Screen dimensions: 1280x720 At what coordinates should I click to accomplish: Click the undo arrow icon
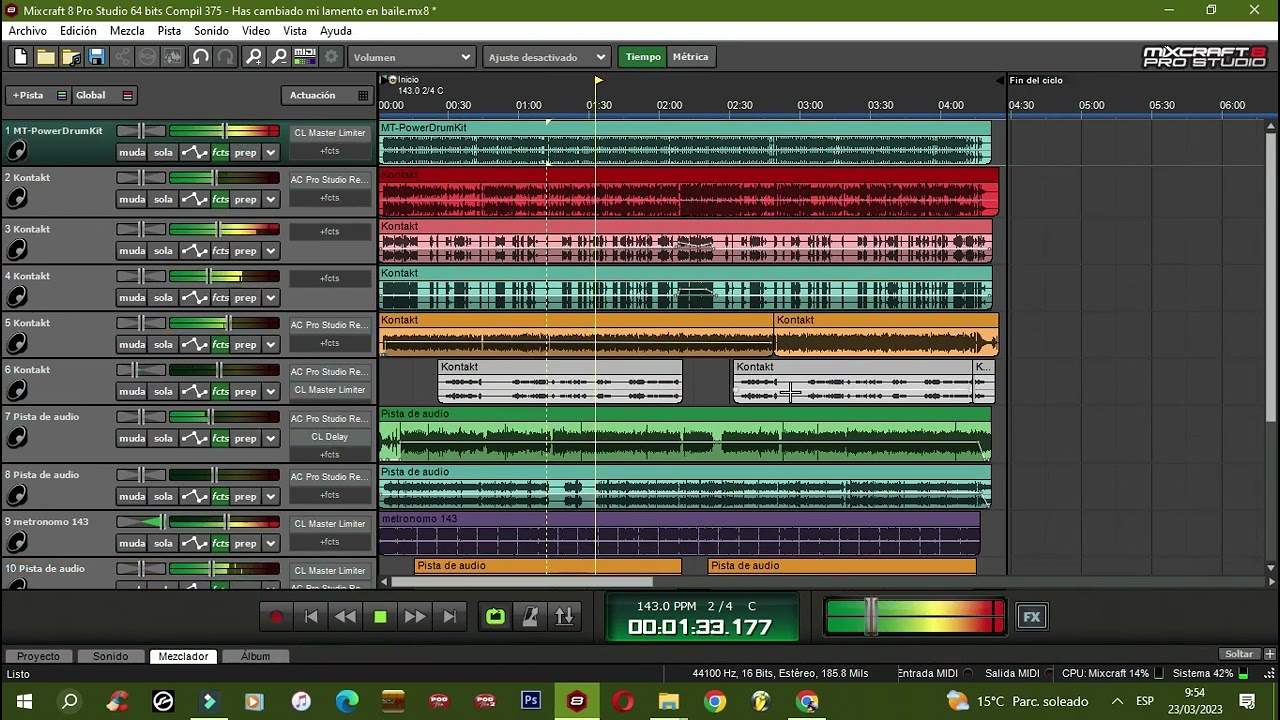click(200, 57)
